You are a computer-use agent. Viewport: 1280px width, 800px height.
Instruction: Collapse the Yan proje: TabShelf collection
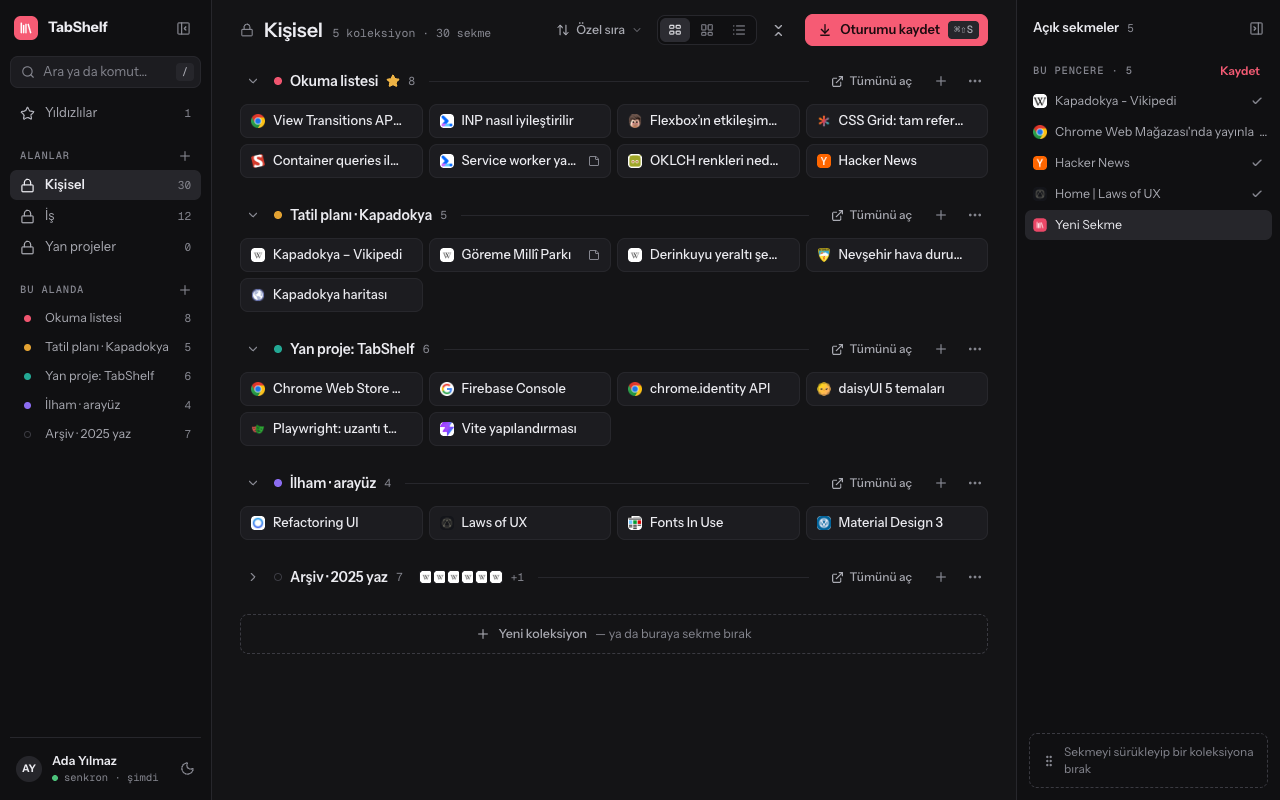[253, 349]
